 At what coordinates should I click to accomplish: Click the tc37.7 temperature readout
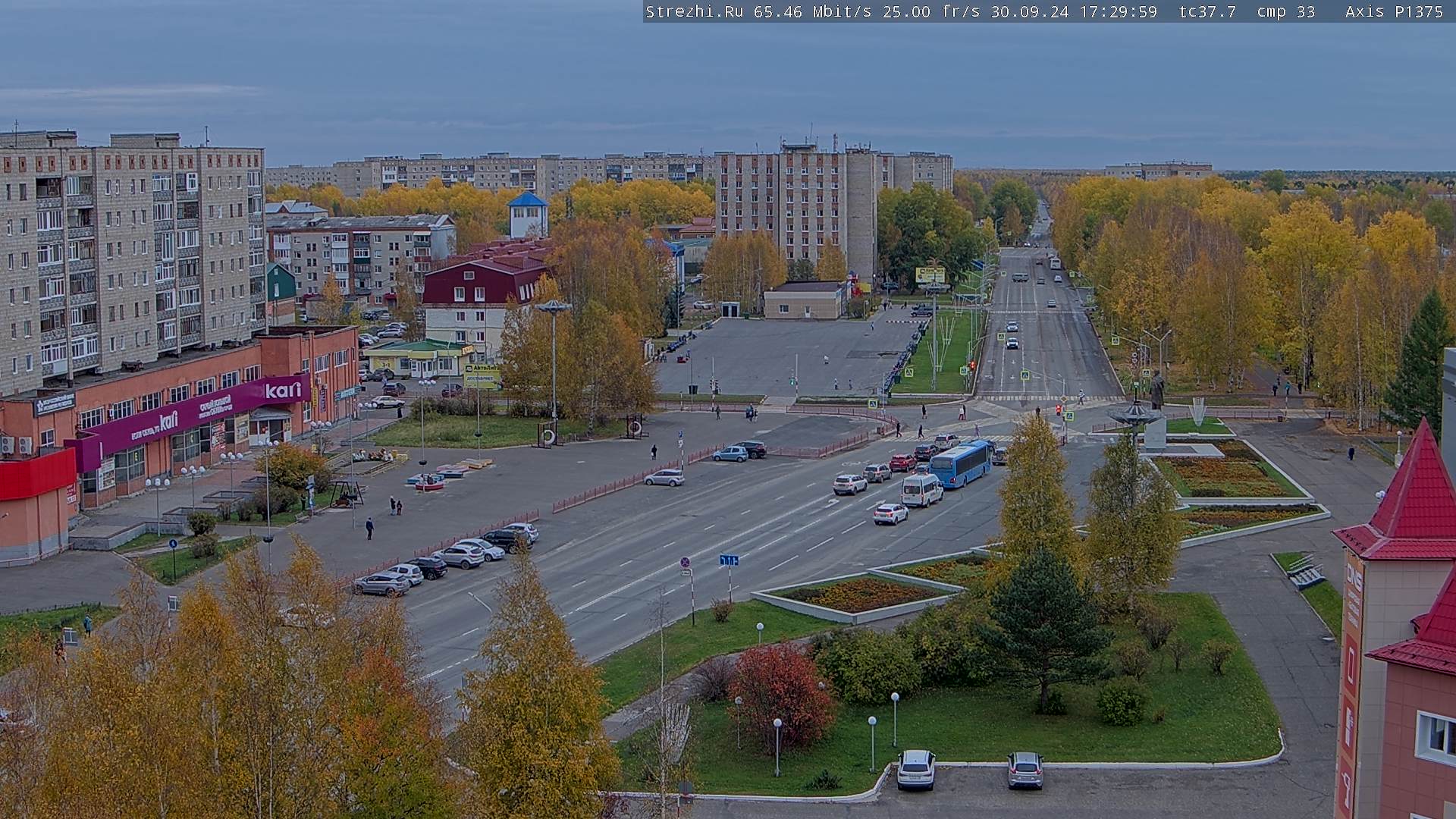1207,11
